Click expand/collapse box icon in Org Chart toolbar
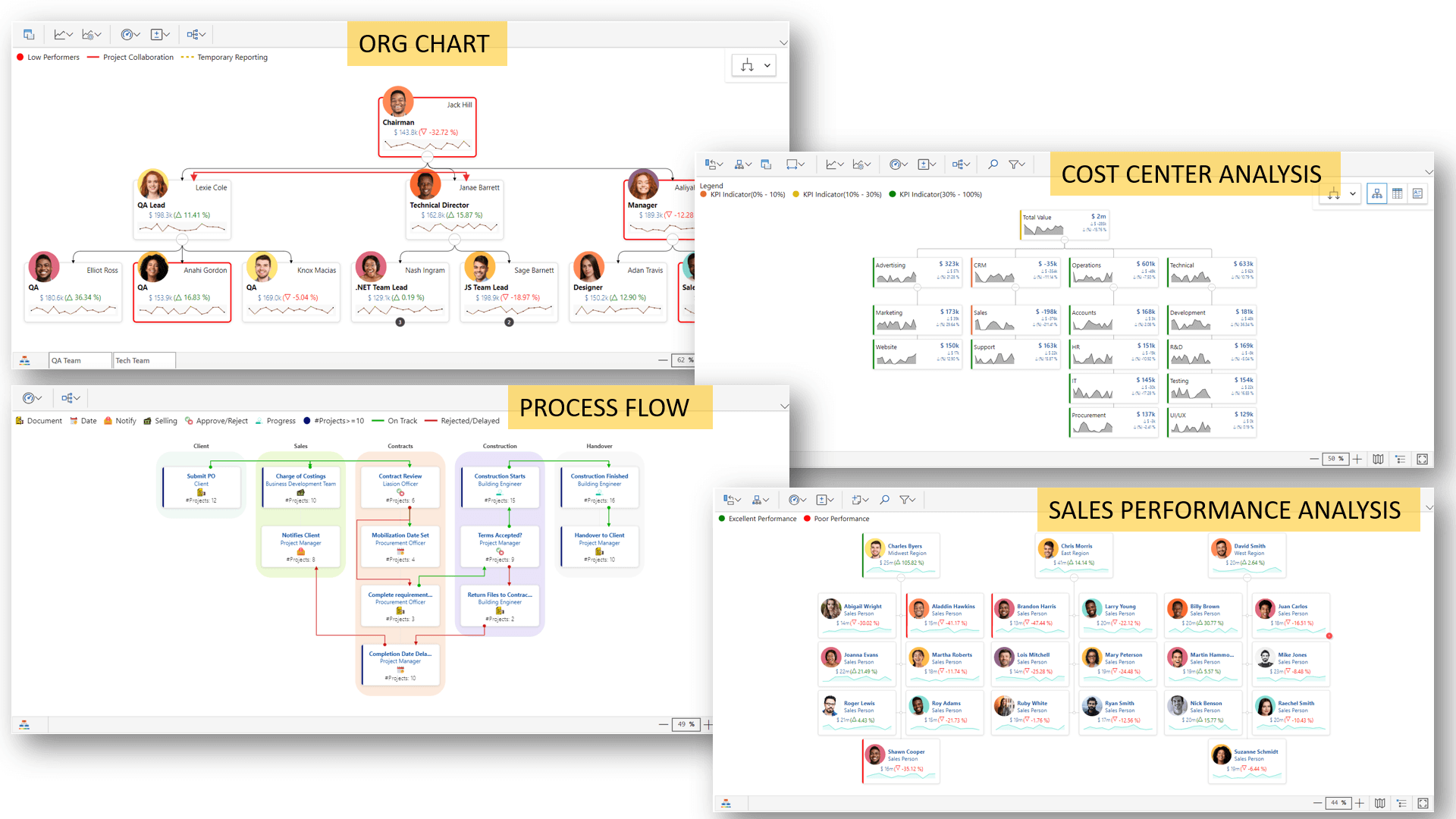Viewport: 1456px width, 819px height. (160, 34)
